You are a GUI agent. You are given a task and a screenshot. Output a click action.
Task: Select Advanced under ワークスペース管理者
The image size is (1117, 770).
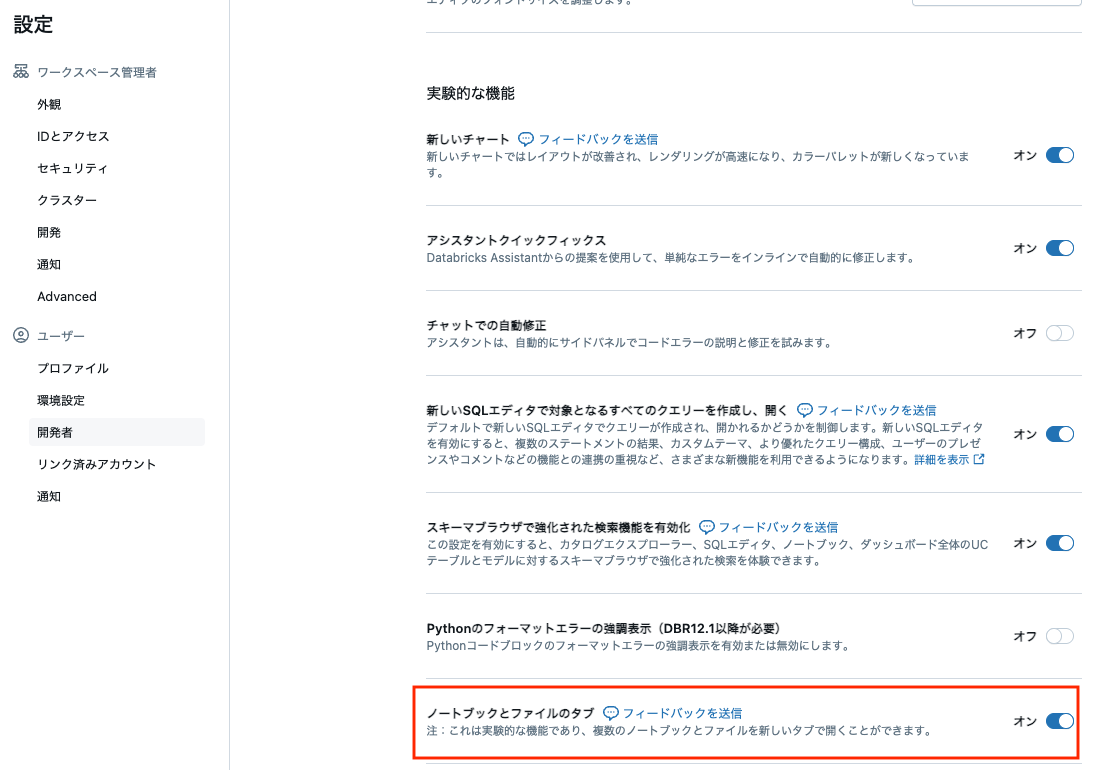point(67,296)
